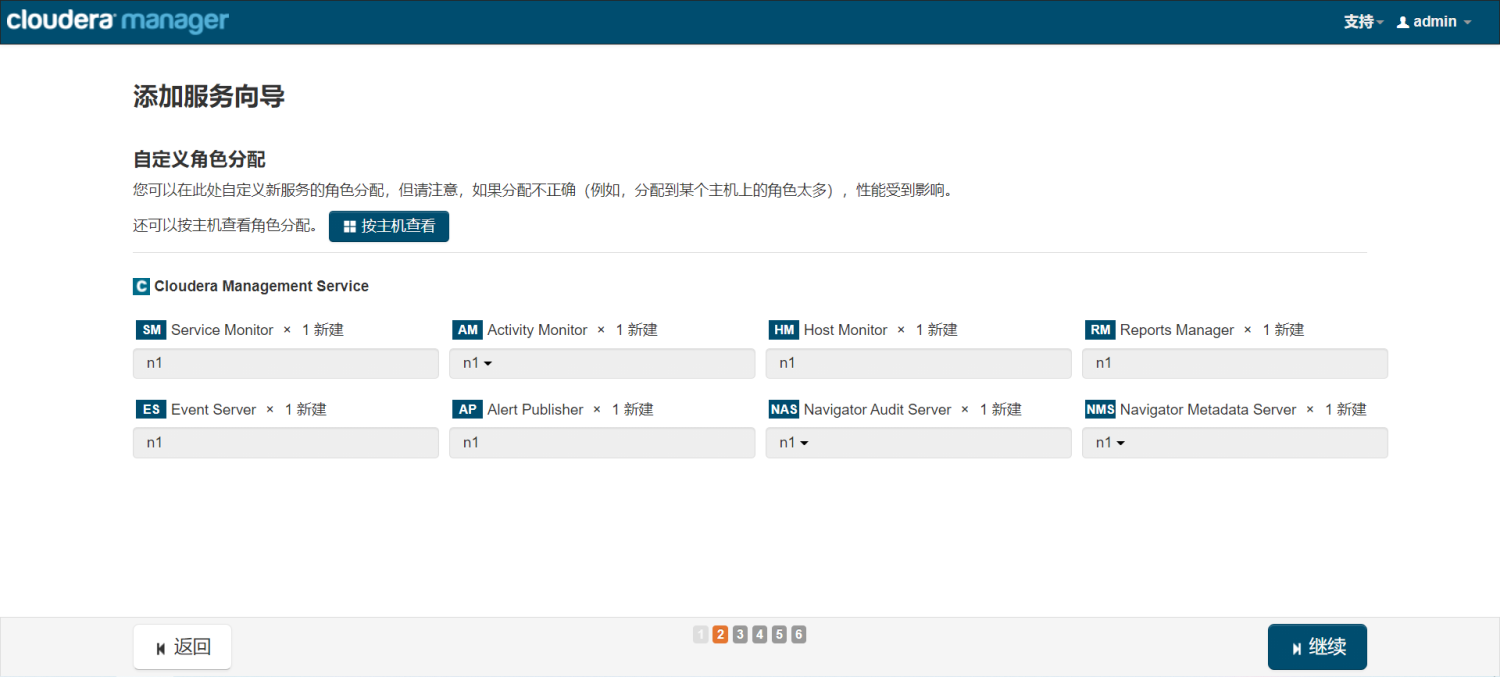Click the 按主机查看 button
The image size is (1500, 677).
[x=389, y=226]
